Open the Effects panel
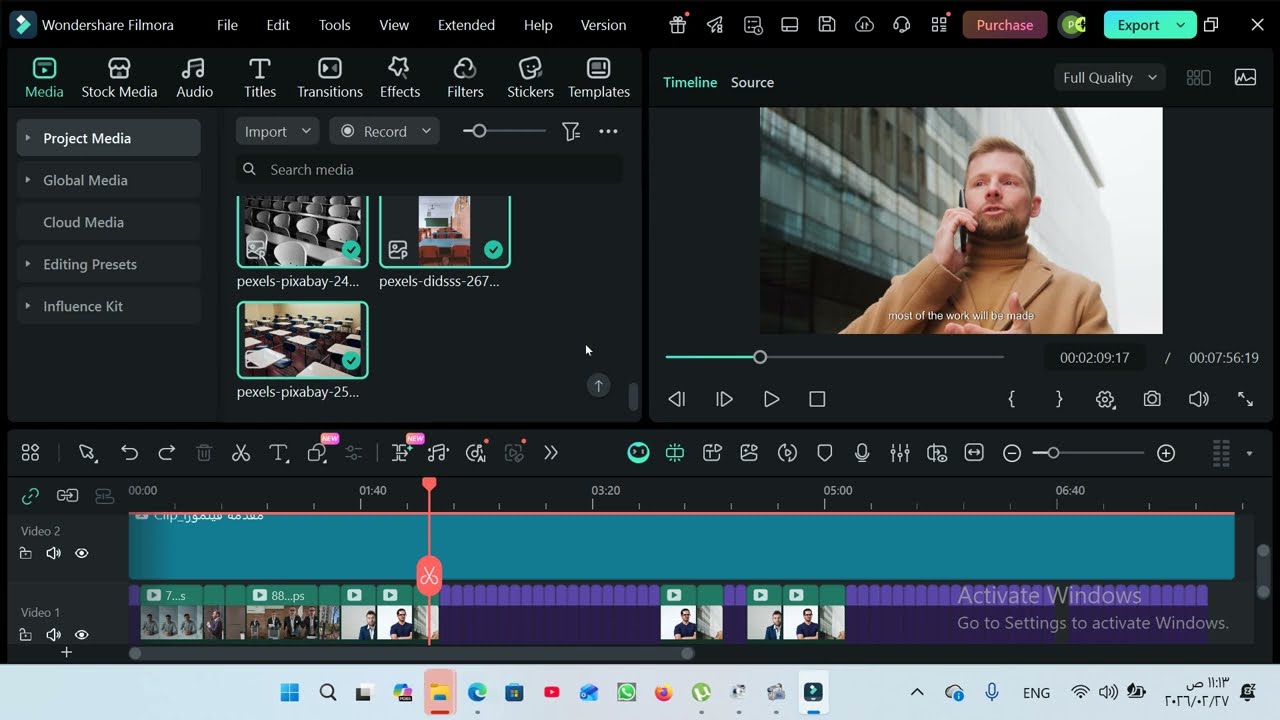Viewport: 1280px width, 720px height. pos(399,78)
